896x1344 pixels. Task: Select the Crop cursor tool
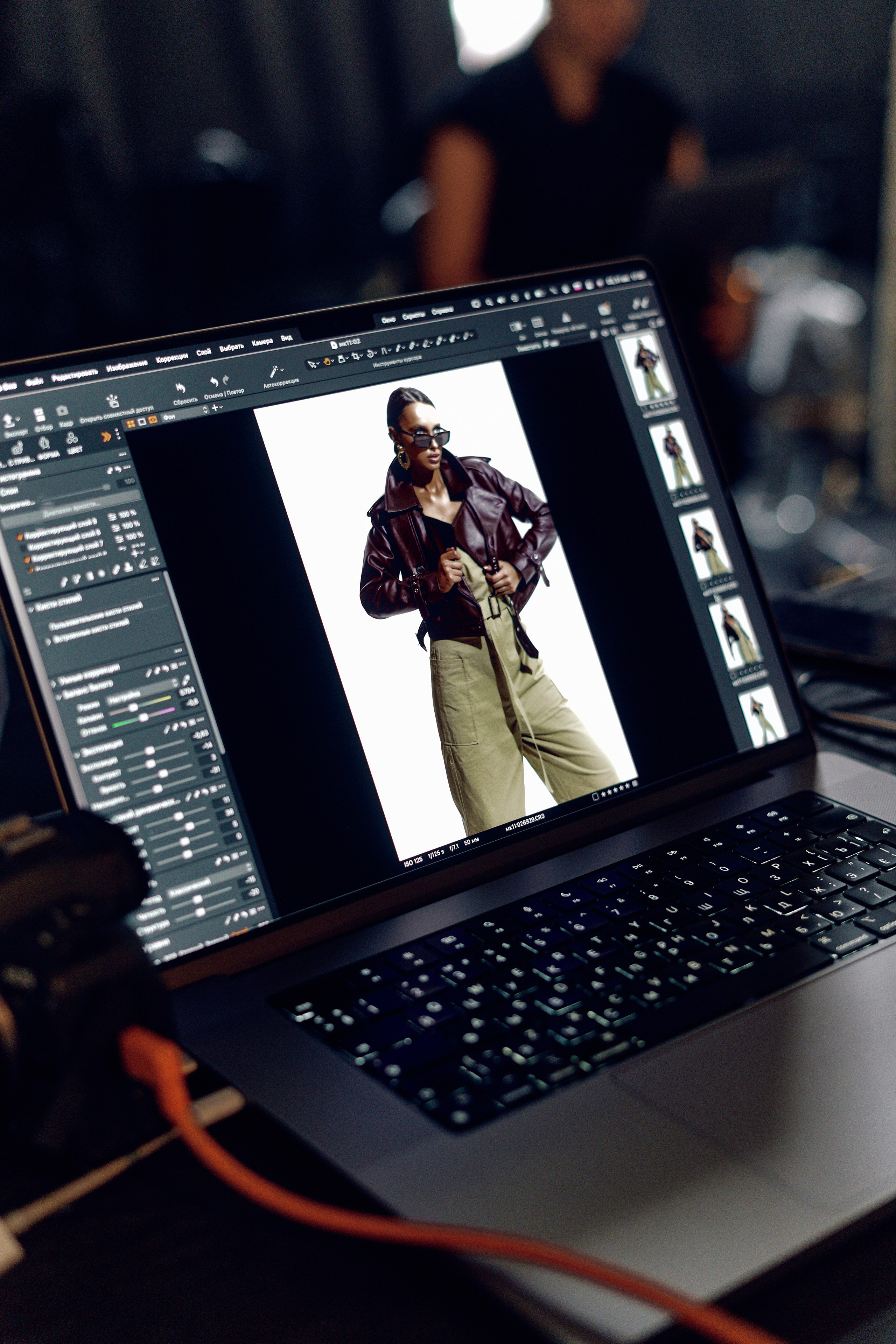(356, 357)
